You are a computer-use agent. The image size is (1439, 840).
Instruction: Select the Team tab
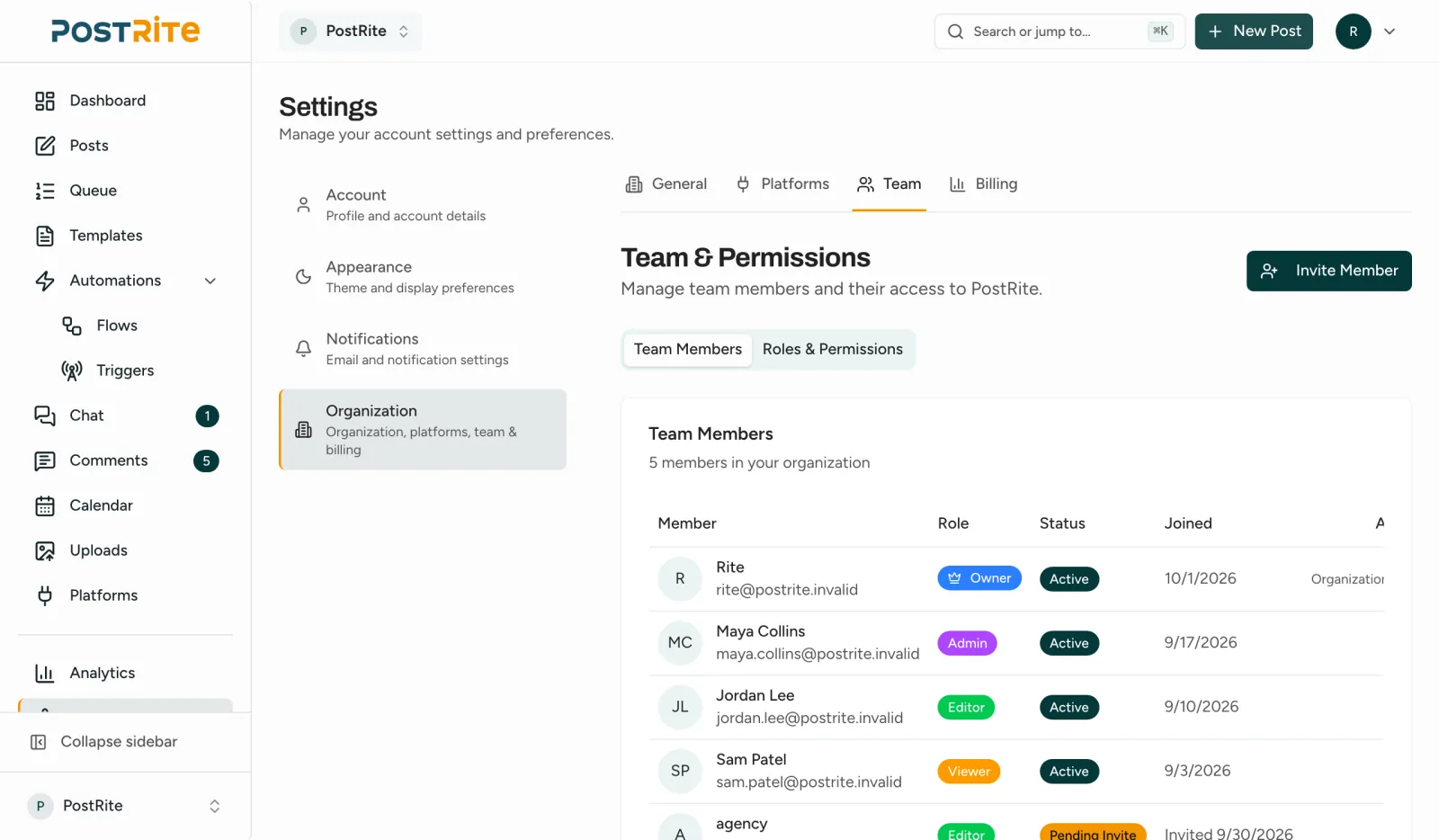pyautogui.click(x=889, y=184)
